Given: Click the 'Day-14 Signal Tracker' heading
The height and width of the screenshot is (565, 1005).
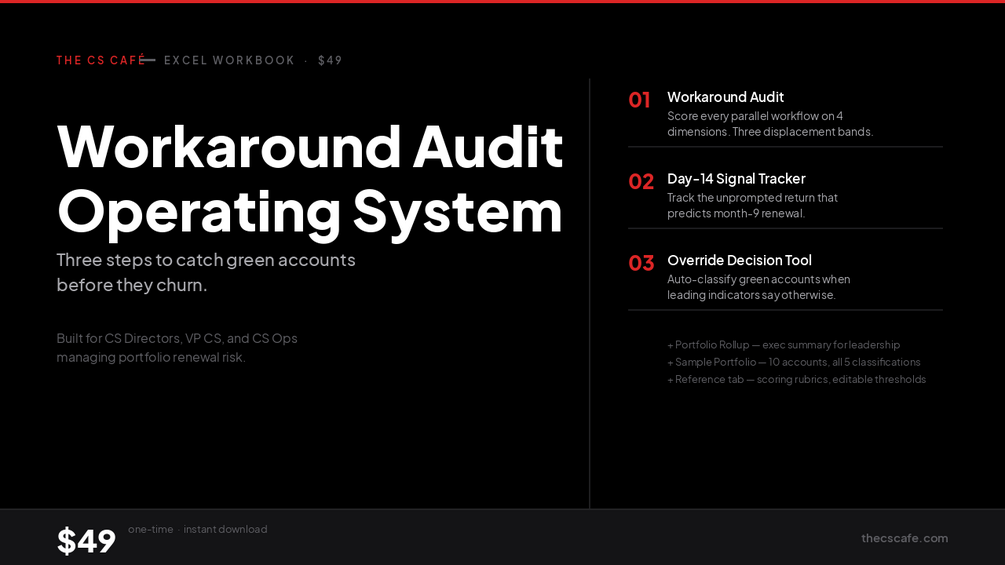Looking at the screenshot, I should (736, 179).
